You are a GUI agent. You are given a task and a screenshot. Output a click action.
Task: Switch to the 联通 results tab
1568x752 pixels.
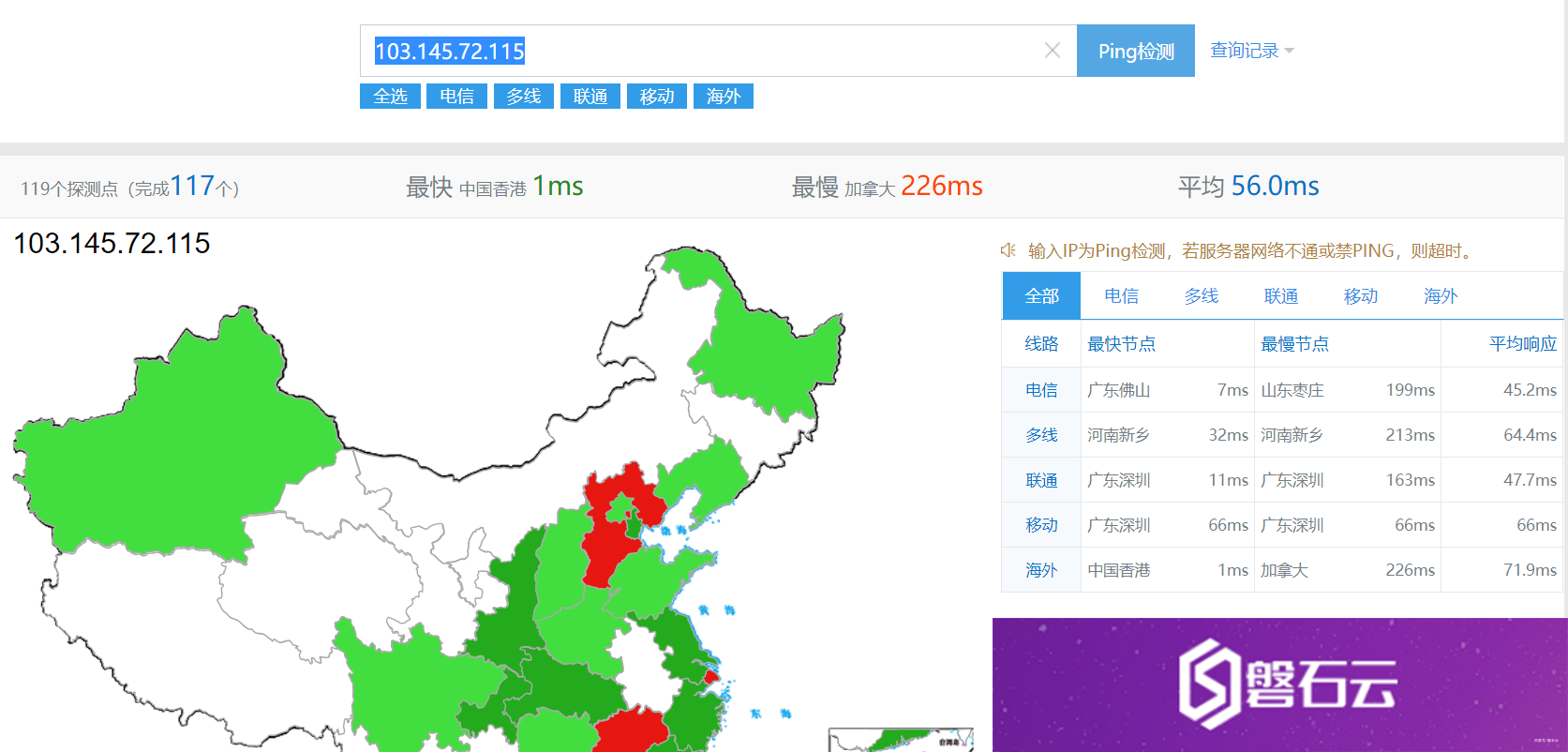(1281, 296)
